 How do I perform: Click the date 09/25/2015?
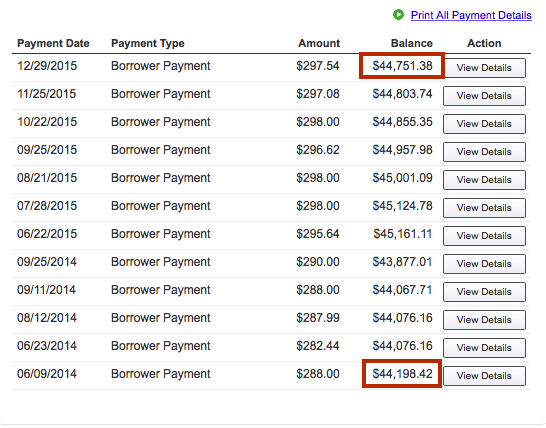(x=47, y=150)
